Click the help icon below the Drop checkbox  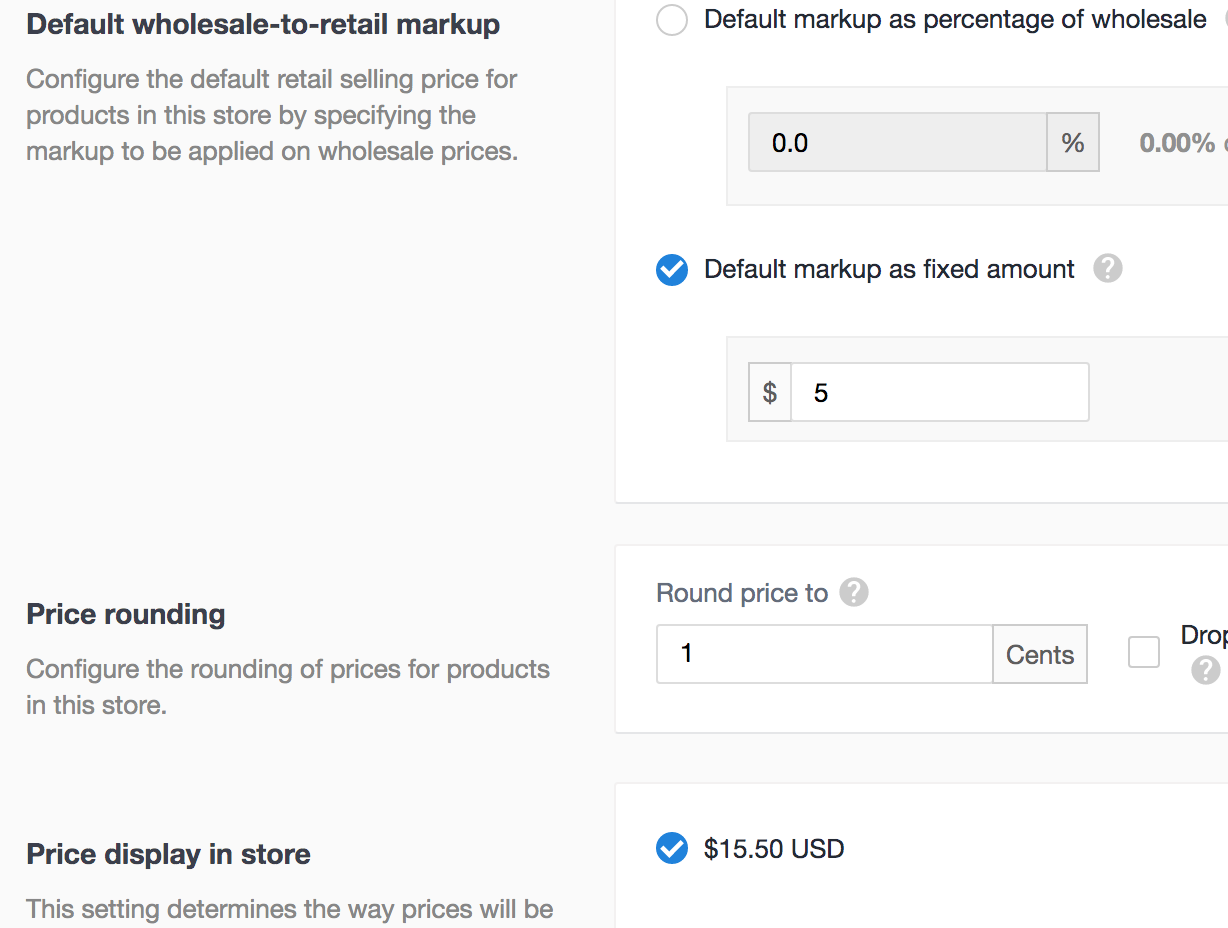pyautogui.click(x=1205, y=670)
